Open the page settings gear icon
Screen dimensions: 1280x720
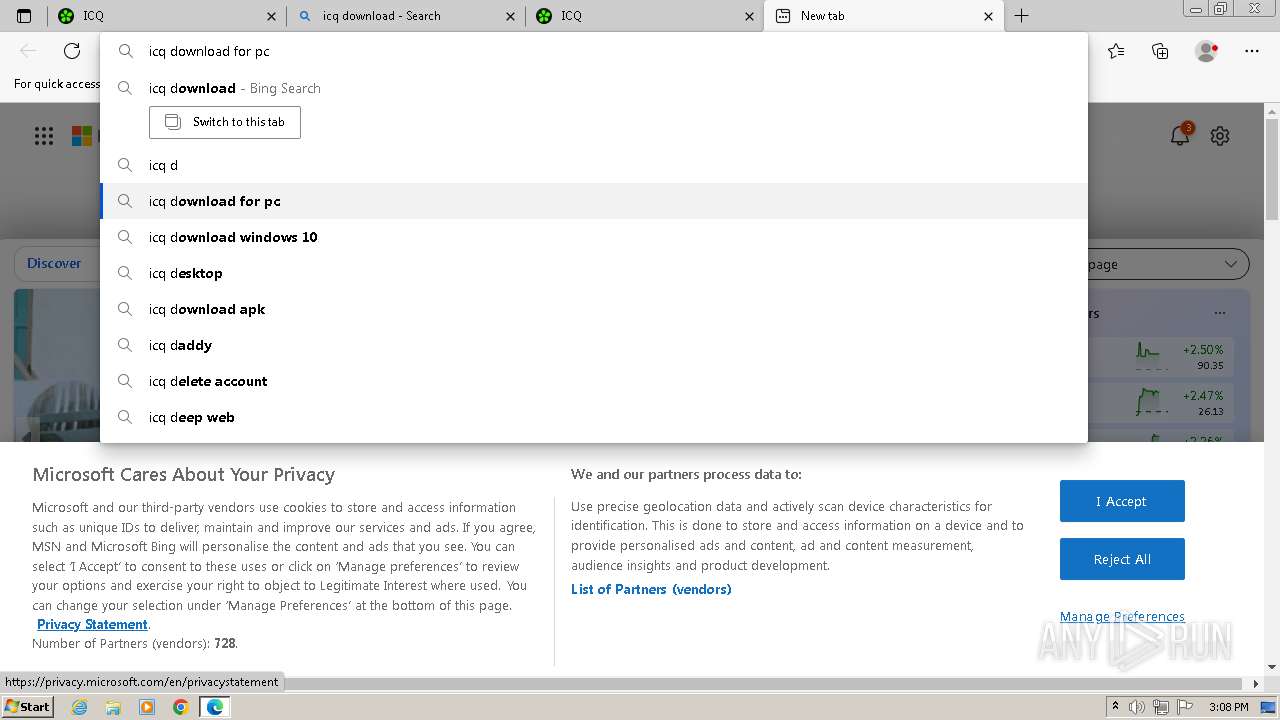(x=1220, y=136)
